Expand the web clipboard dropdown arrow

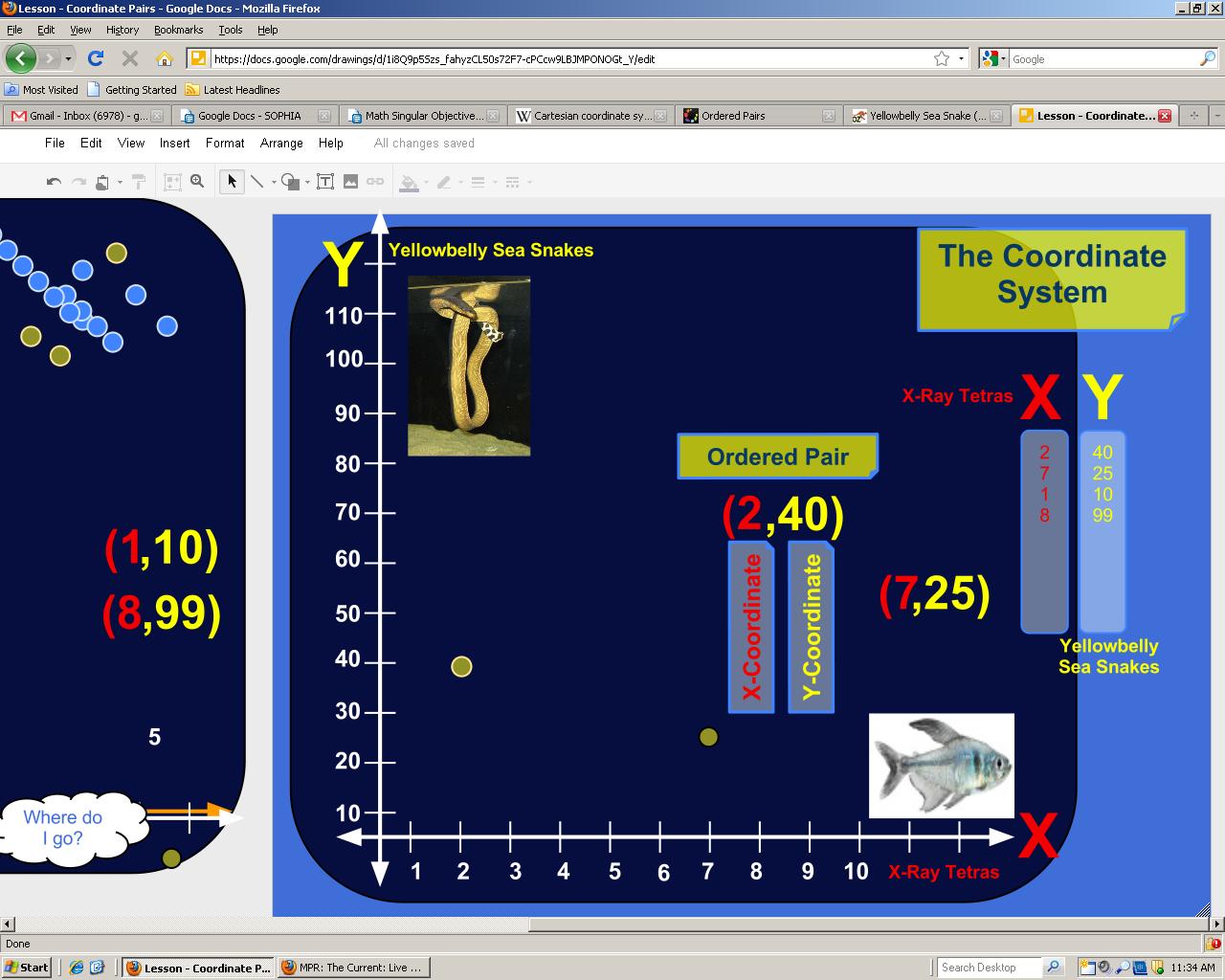point(120,182)
